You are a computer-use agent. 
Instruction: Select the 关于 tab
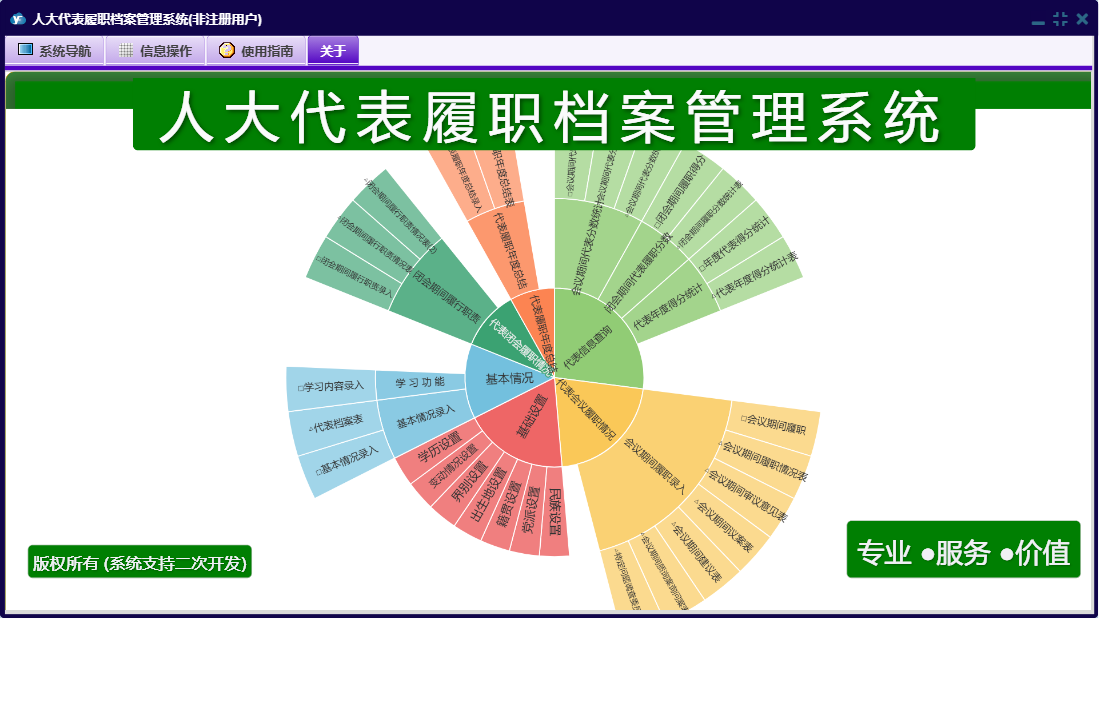(333, 50)
